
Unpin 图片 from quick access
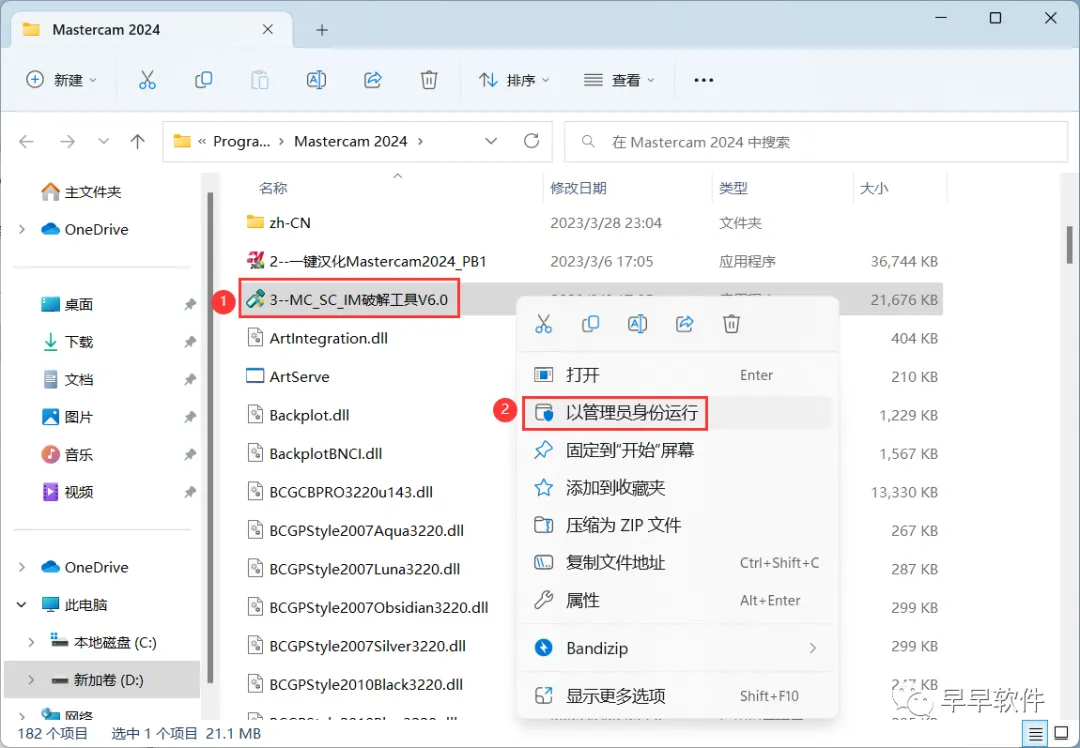pos(190,417)
